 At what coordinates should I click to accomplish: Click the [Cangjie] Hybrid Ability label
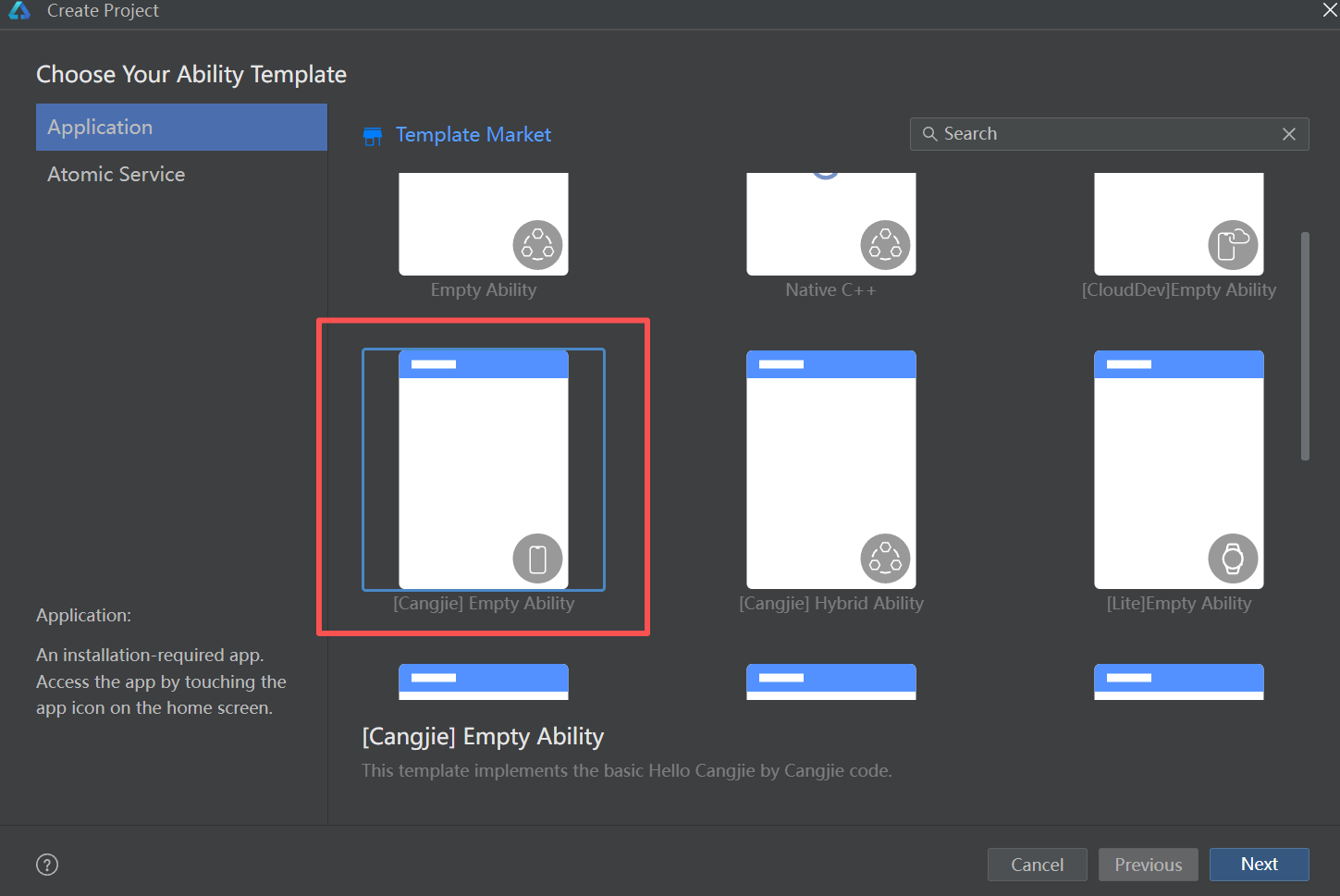(831, 603)
